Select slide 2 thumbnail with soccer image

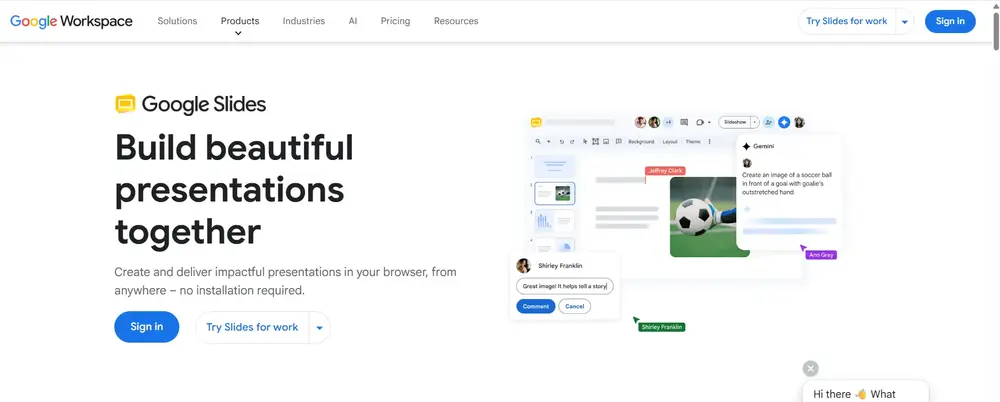(x=554, y=193)
